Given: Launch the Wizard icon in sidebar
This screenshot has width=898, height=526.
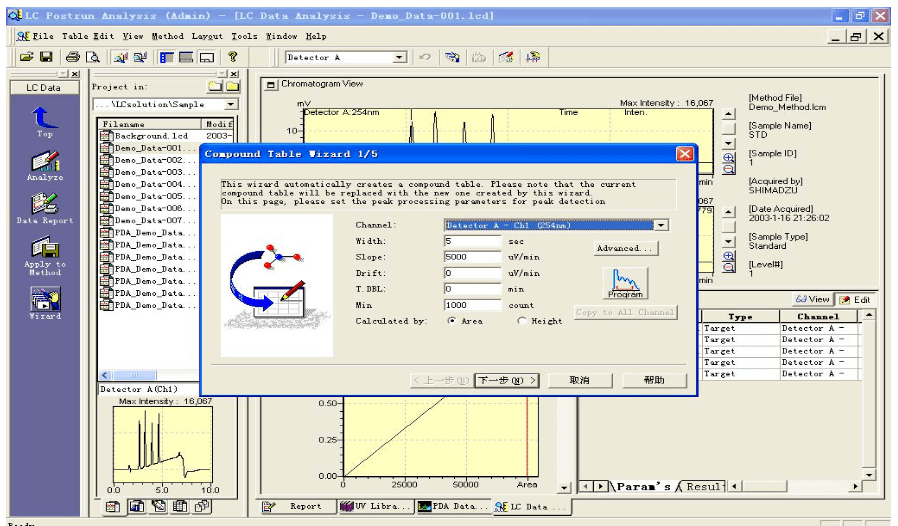Looking at the screenshot, I should (x=45, y=299).
